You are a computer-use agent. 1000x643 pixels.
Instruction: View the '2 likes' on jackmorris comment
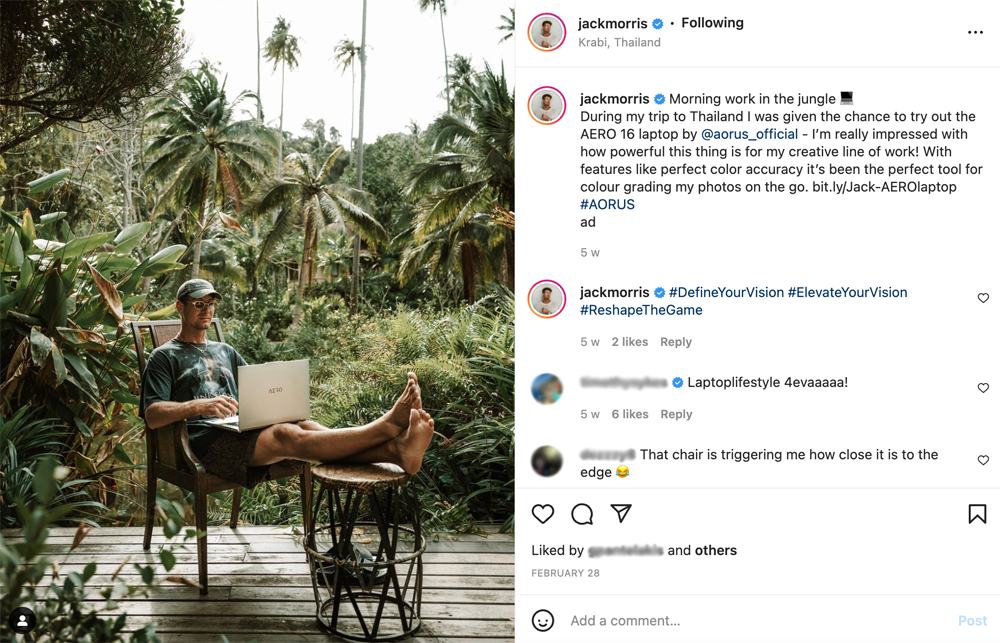(630, 342)
